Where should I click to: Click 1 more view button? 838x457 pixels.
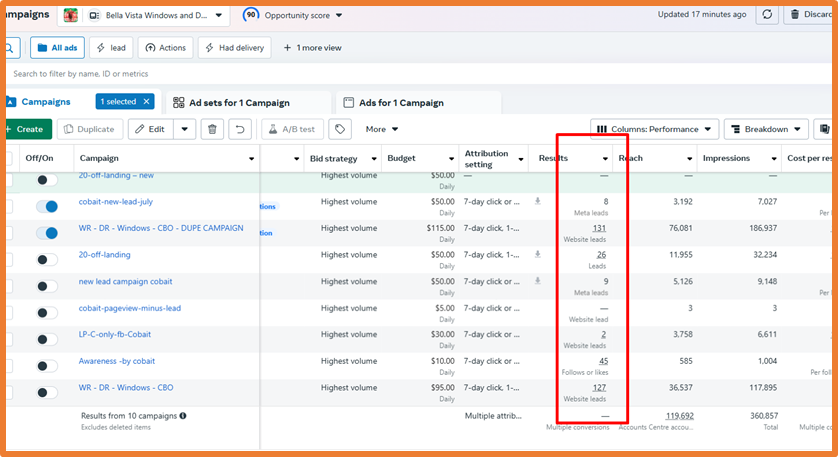312,48
